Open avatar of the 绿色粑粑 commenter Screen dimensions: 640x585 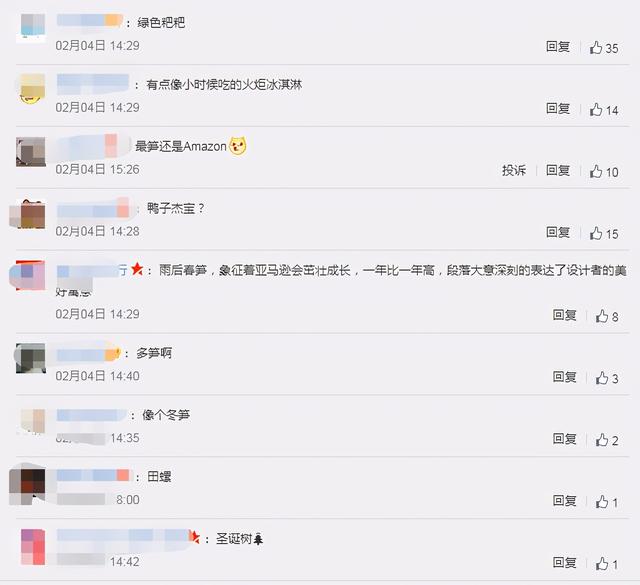pos(31,28)
